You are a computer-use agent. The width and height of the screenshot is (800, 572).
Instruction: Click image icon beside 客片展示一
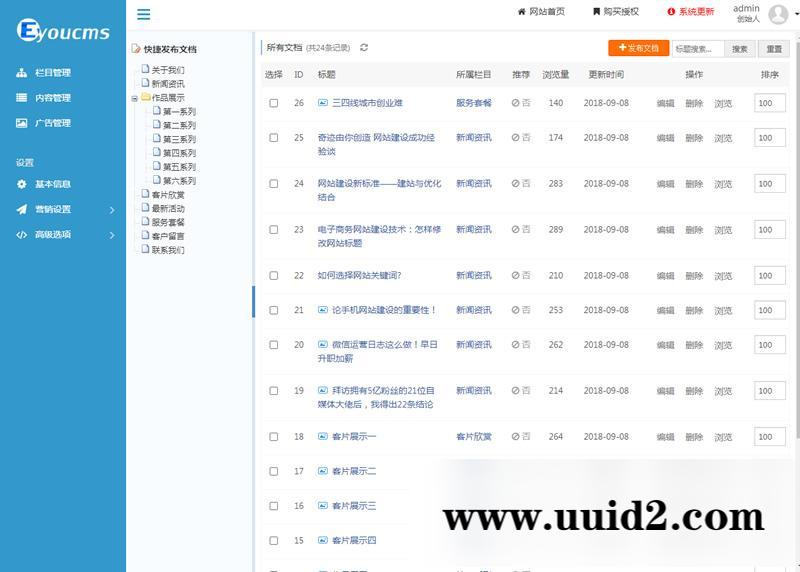click(322, 436)
